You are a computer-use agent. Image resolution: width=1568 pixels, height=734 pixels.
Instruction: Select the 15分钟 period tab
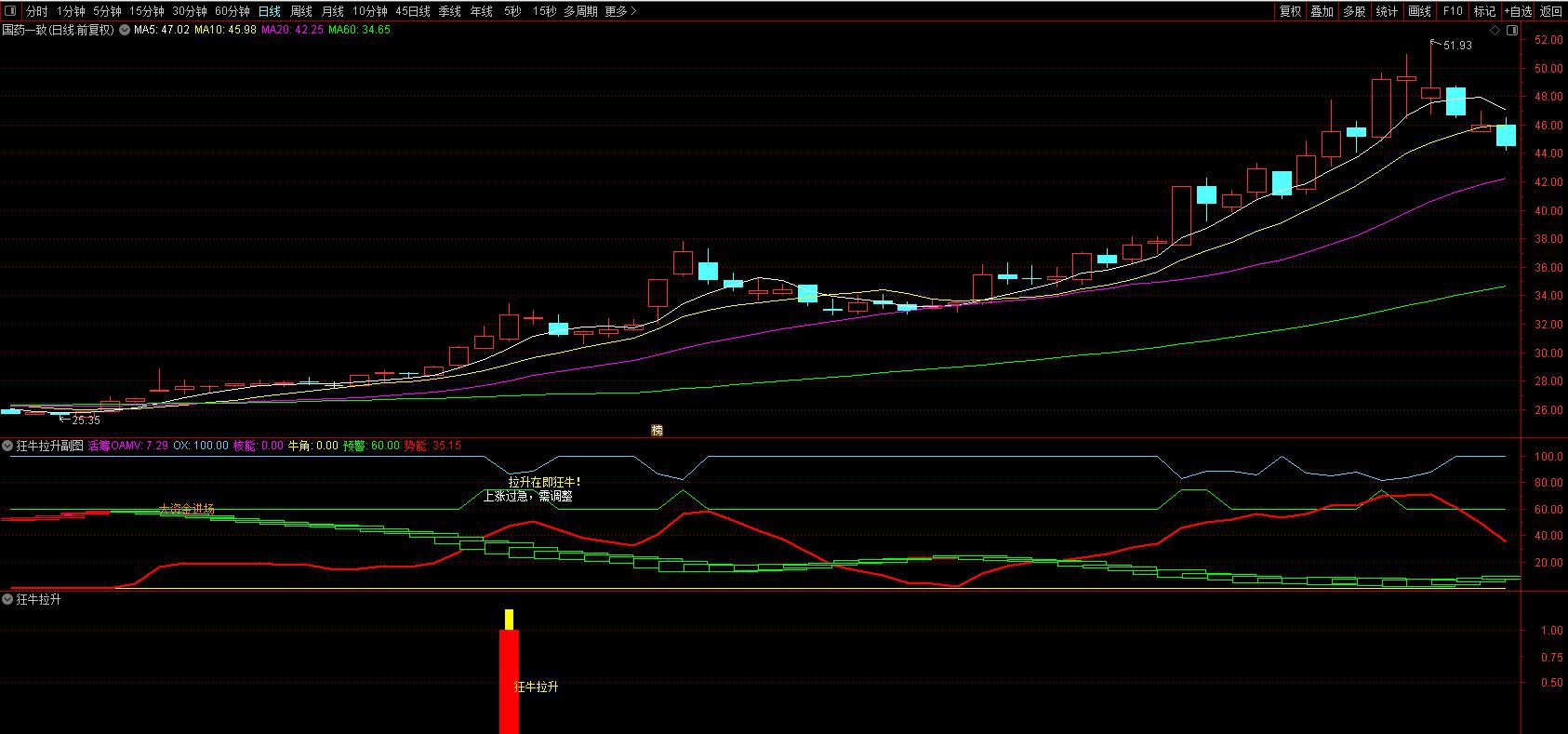pyautogui.click(x=147, y=11)
